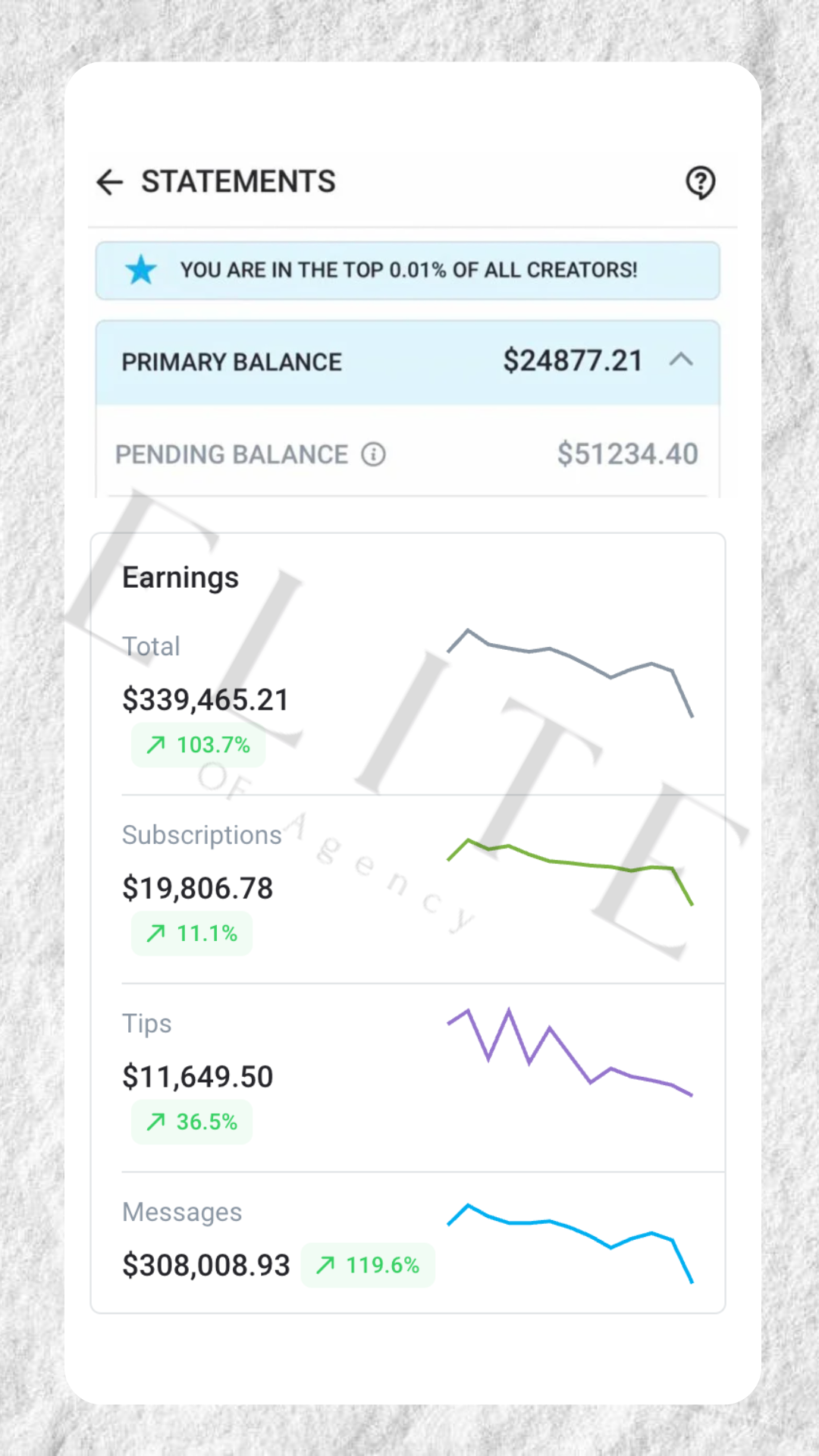
Task: Tap the pending balance info icon
Action: [x=373, y=454]
